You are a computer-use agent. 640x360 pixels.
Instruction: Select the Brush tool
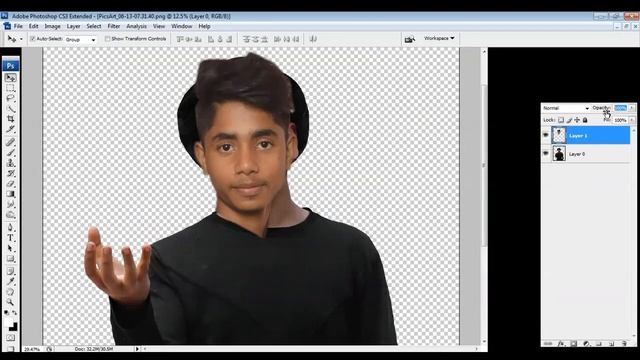coord(11,153)
